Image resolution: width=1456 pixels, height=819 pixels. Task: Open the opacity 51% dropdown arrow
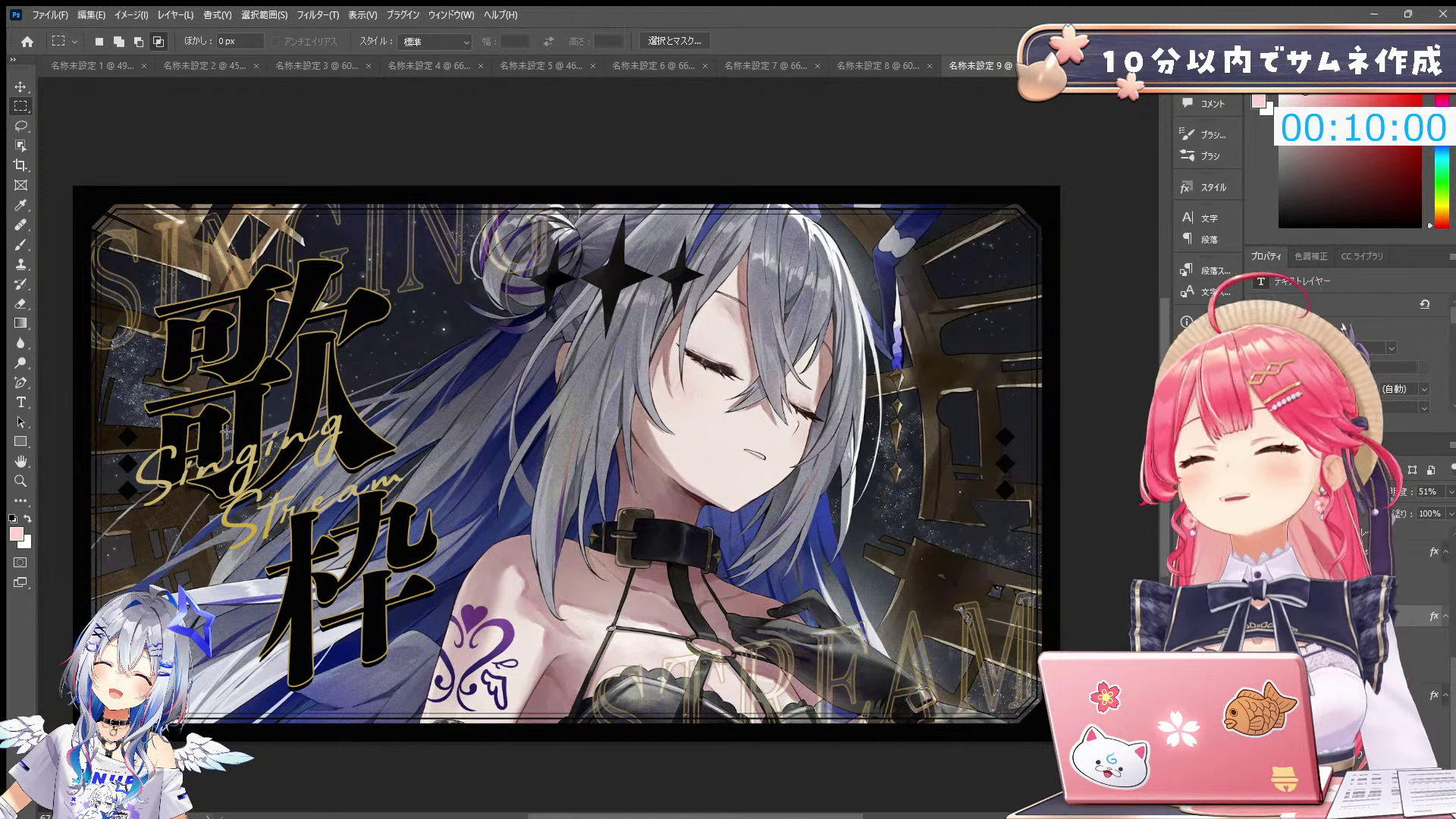click(x=1451, y=492)
